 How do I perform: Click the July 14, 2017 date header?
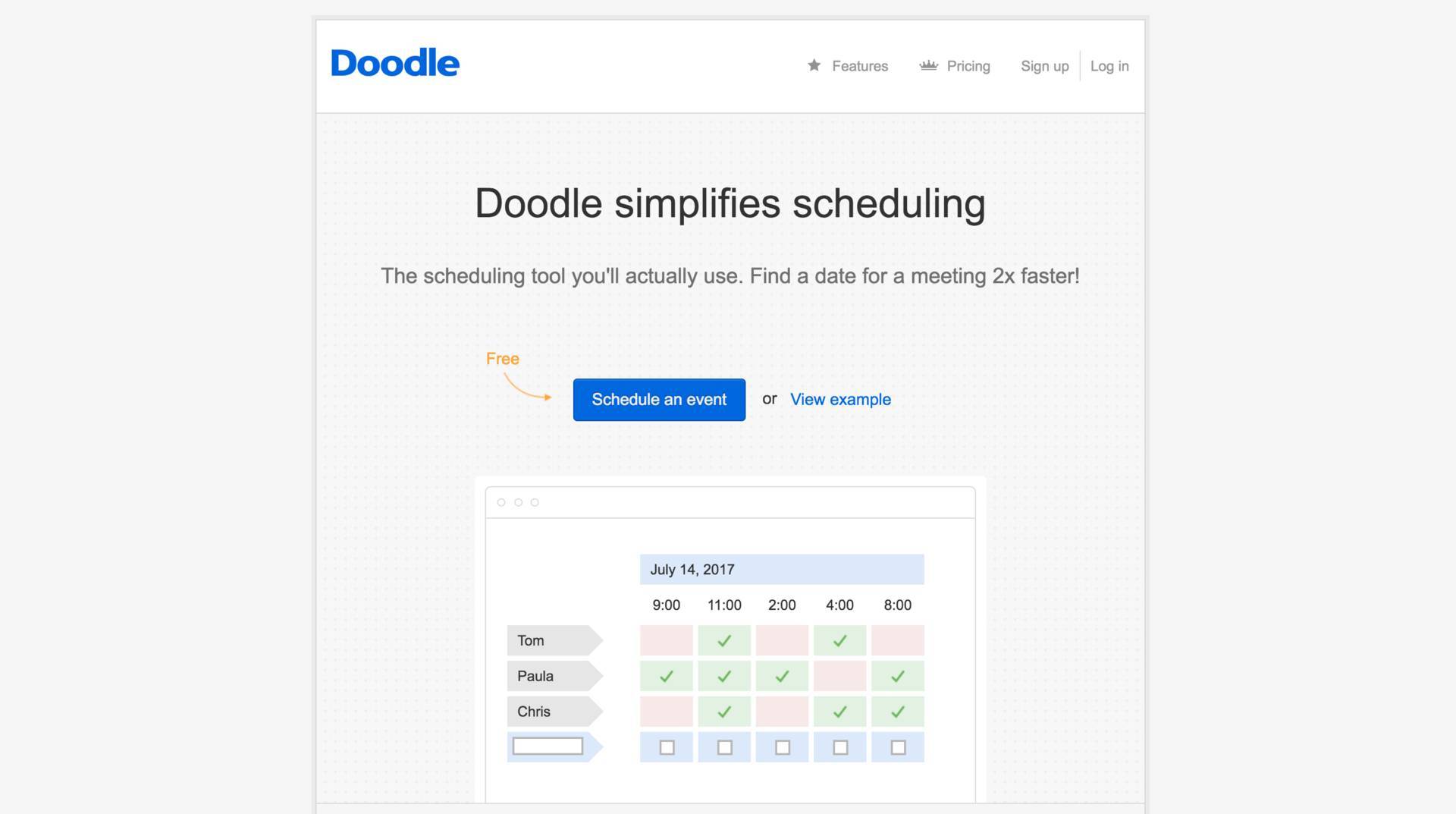(781, 570)
